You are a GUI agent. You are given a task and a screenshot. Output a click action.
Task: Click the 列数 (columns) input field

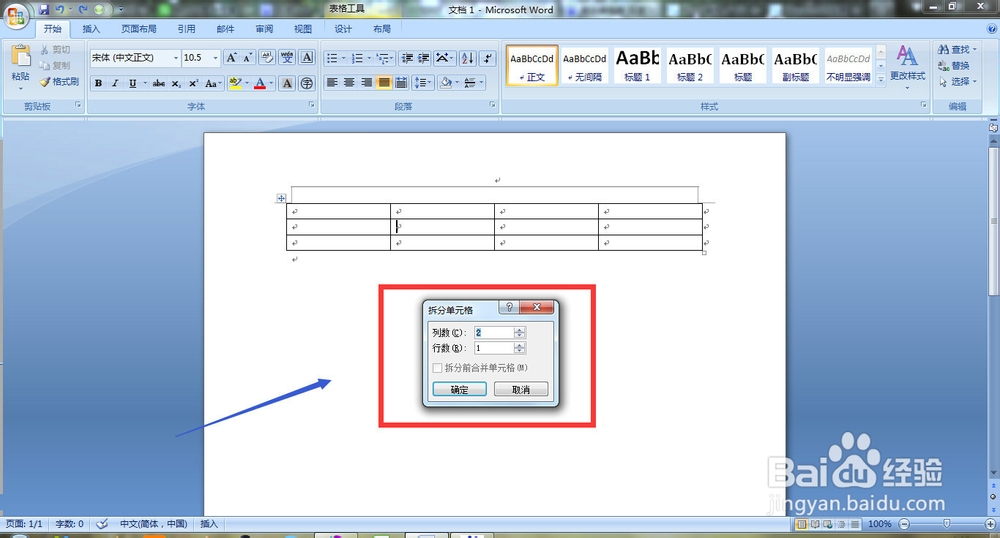click(x=494, y=333)
